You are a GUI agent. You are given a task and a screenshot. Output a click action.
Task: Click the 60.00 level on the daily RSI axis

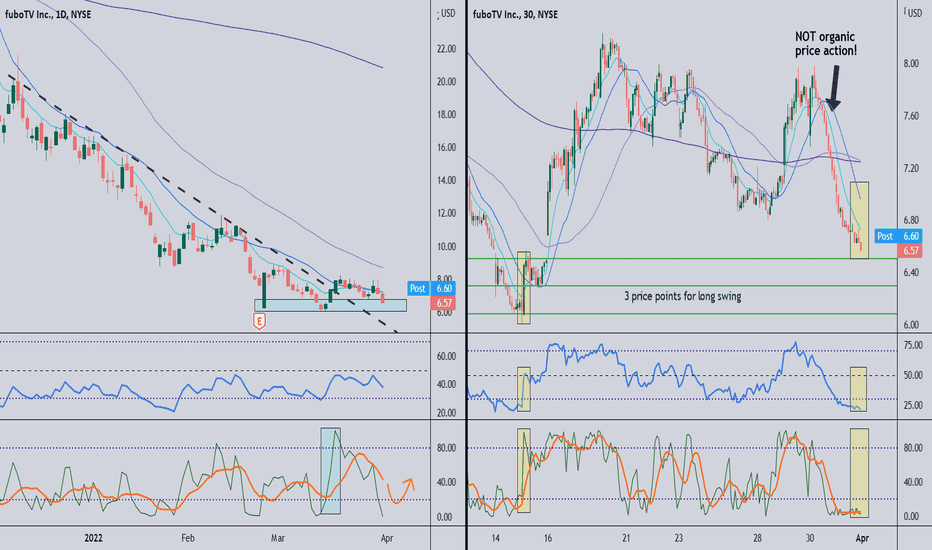[446, 356]
